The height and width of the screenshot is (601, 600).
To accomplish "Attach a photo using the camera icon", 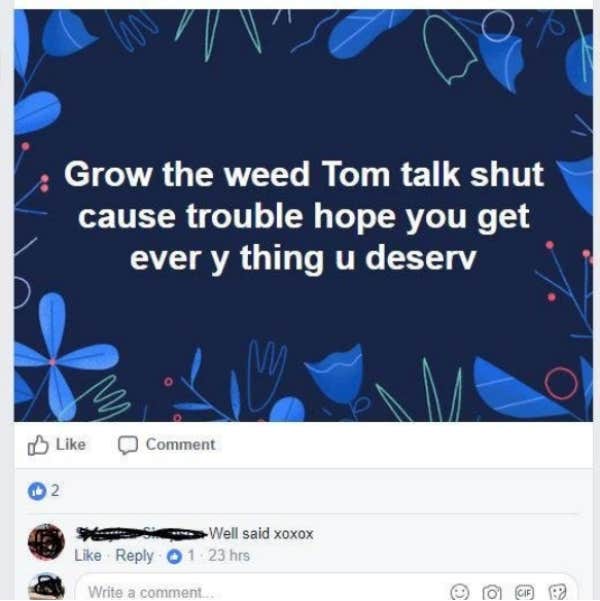I will 492,593.
